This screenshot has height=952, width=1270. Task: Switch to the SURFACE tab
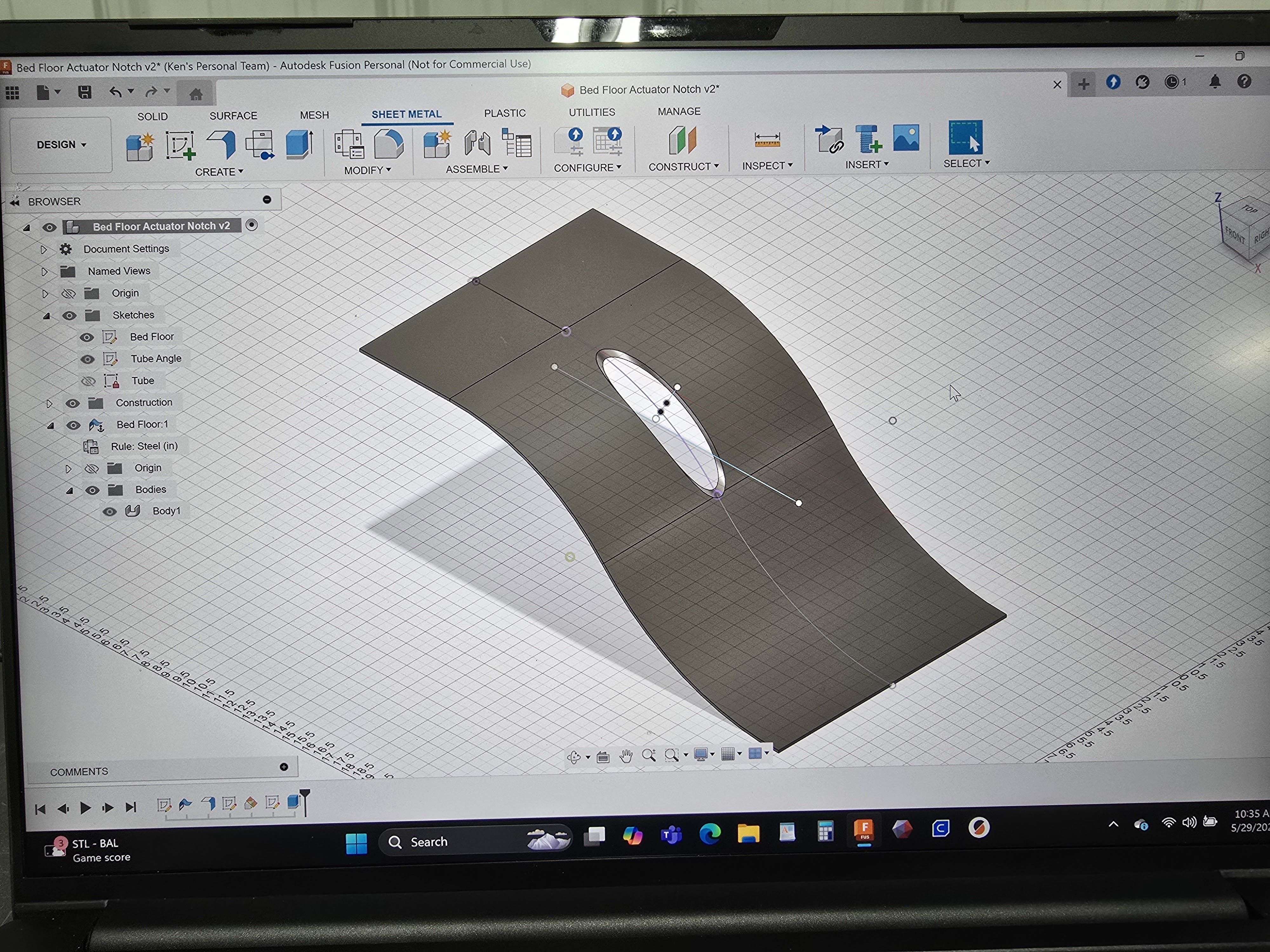click(233, 116)
